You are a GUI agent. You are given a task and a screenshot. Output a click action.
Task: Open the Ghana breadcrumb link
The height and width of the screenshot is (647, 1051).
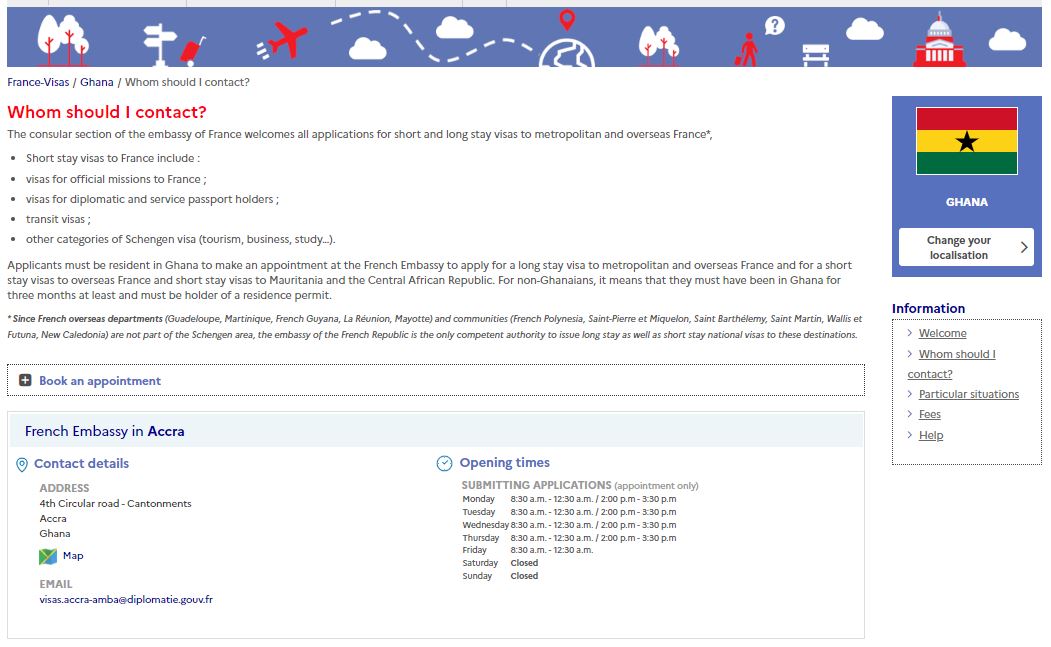click(x=97, y=82)
